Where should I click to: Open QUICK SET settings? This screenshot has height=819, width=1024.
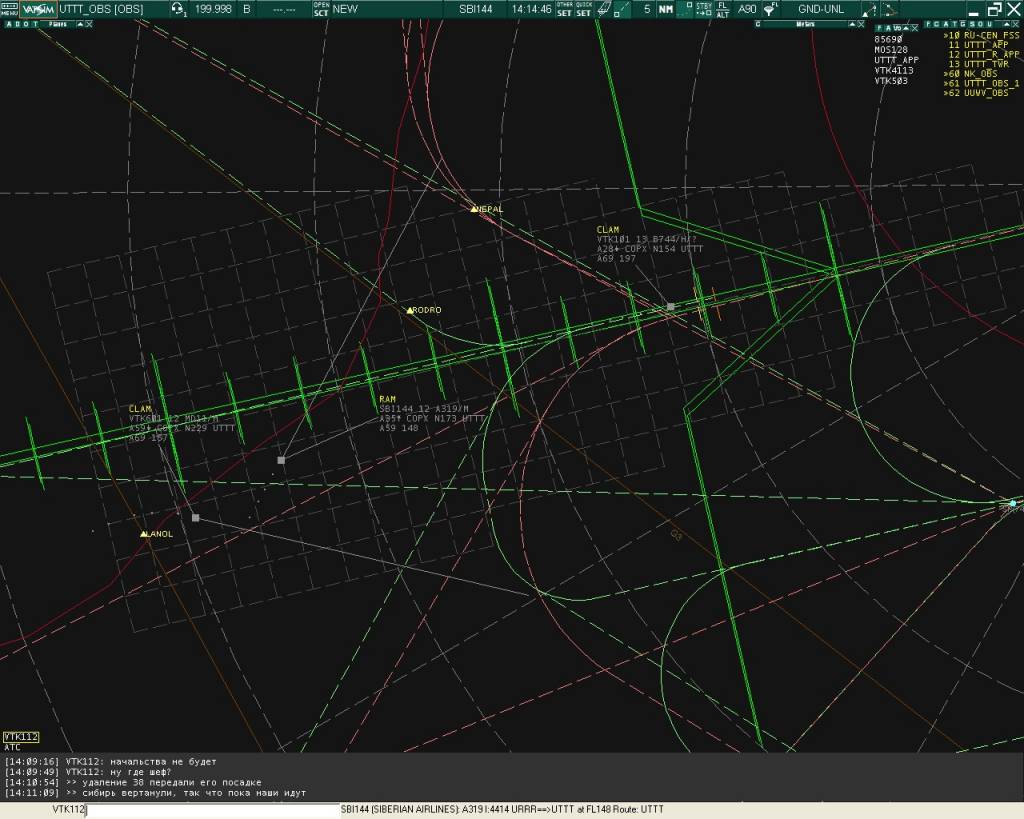coord(583,9)
